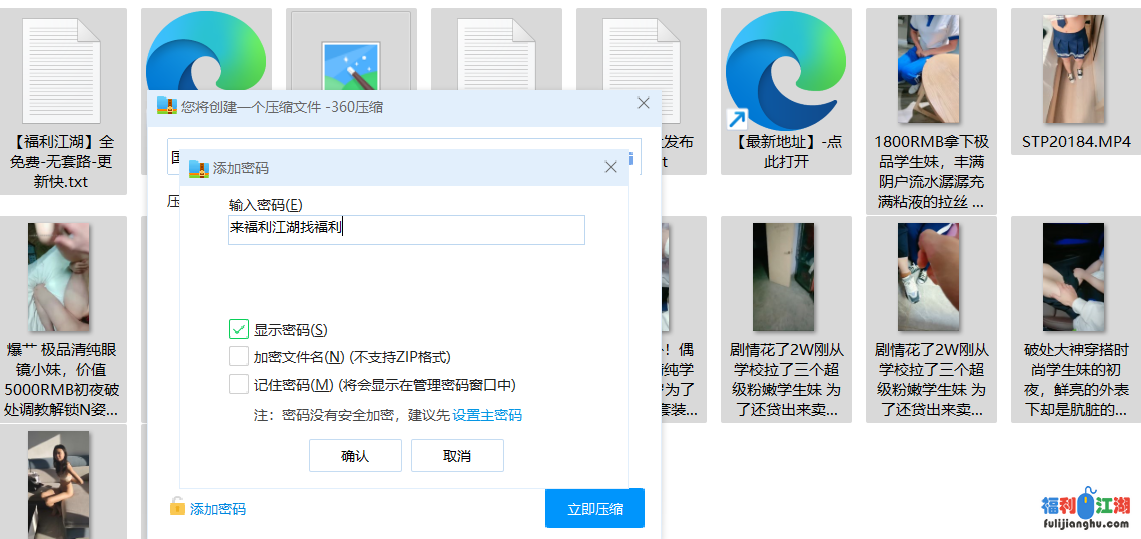This screenshot has height=539, width=1141.
Task: Open the 设置主密码 link
Action: [x=487, y=415]
